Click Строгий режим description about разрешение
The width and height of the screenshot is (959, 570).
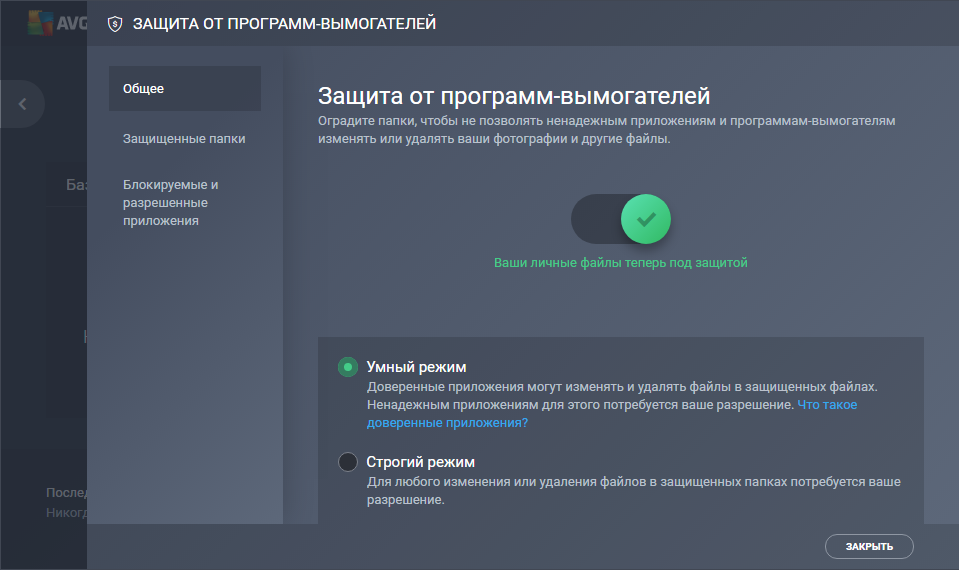(x=634, y=490)
